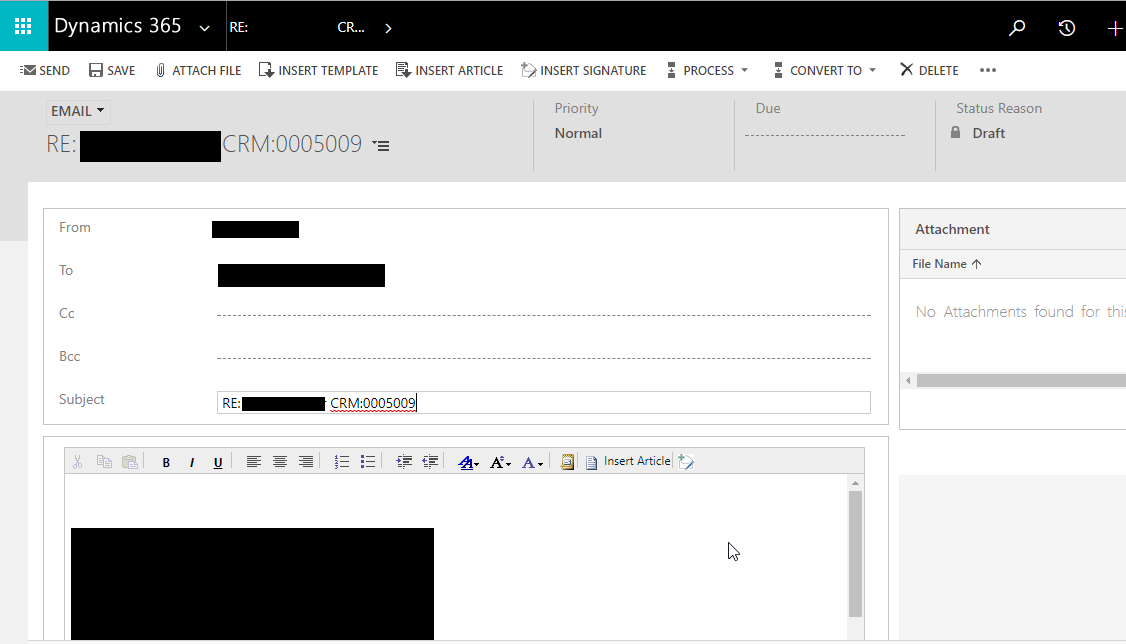
Task: Open the search magnifier icon
Action: [1017, 28]
